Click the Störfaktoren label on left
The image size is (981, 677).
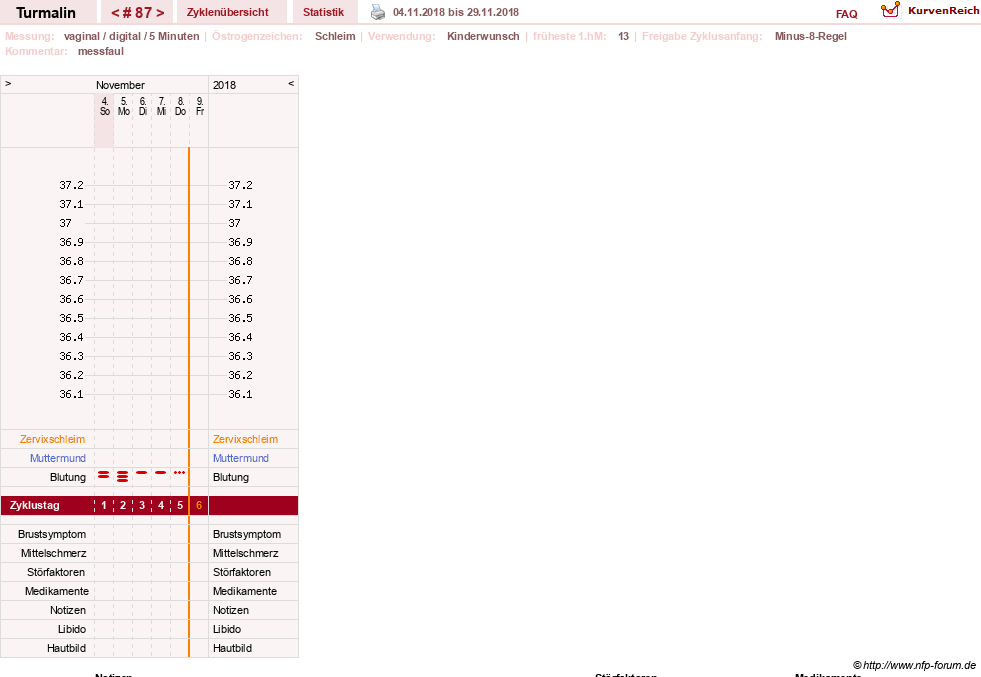56,572
